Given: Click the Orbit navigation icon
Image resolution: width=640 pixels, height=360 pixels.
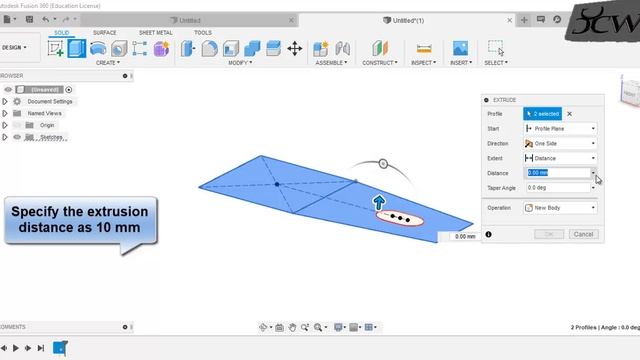Looking at the screenshot, I should pyautogui.click(x=263, y=327).
